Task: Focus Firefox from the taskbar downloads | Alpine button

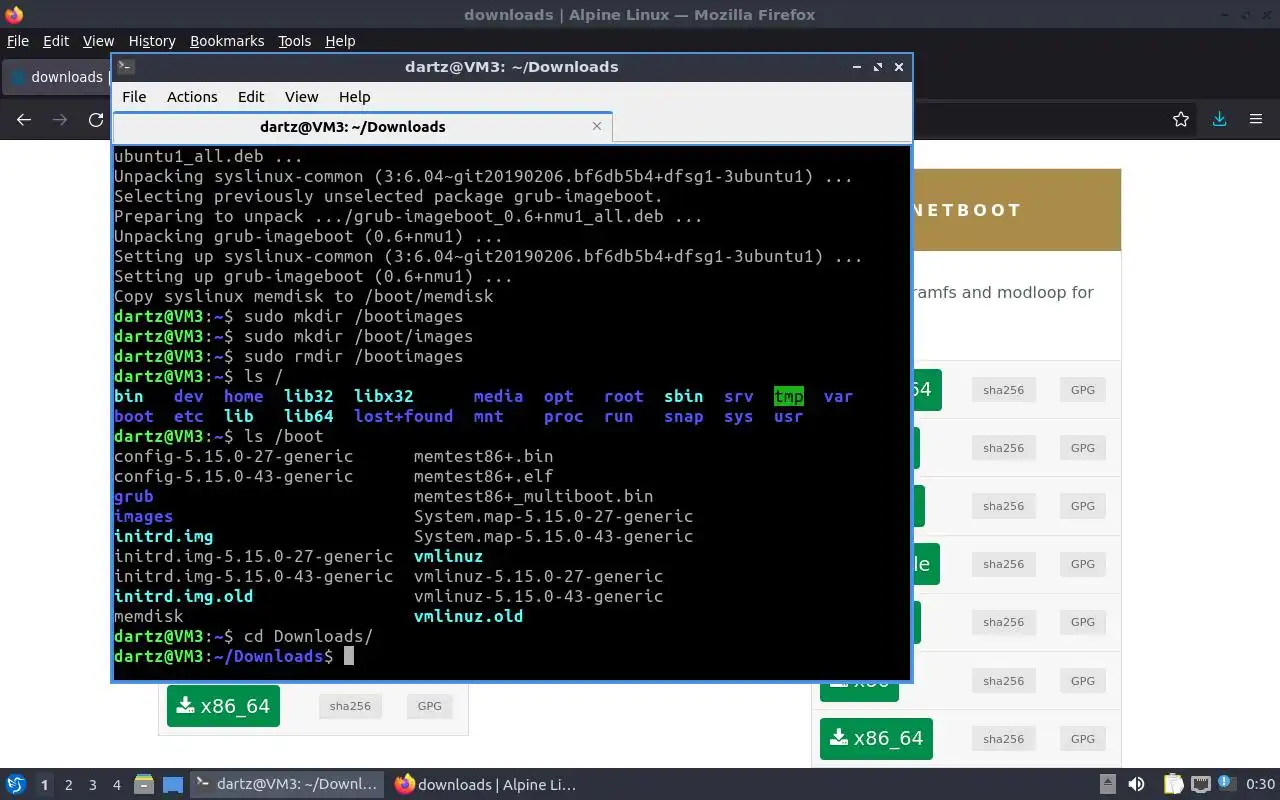Action: click(x=487, y=784)
